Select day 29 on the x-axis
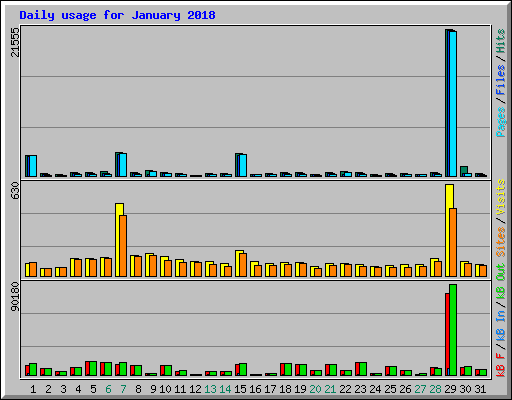The height and width of the screenshot is (400, 512). [x=450, y=389]
